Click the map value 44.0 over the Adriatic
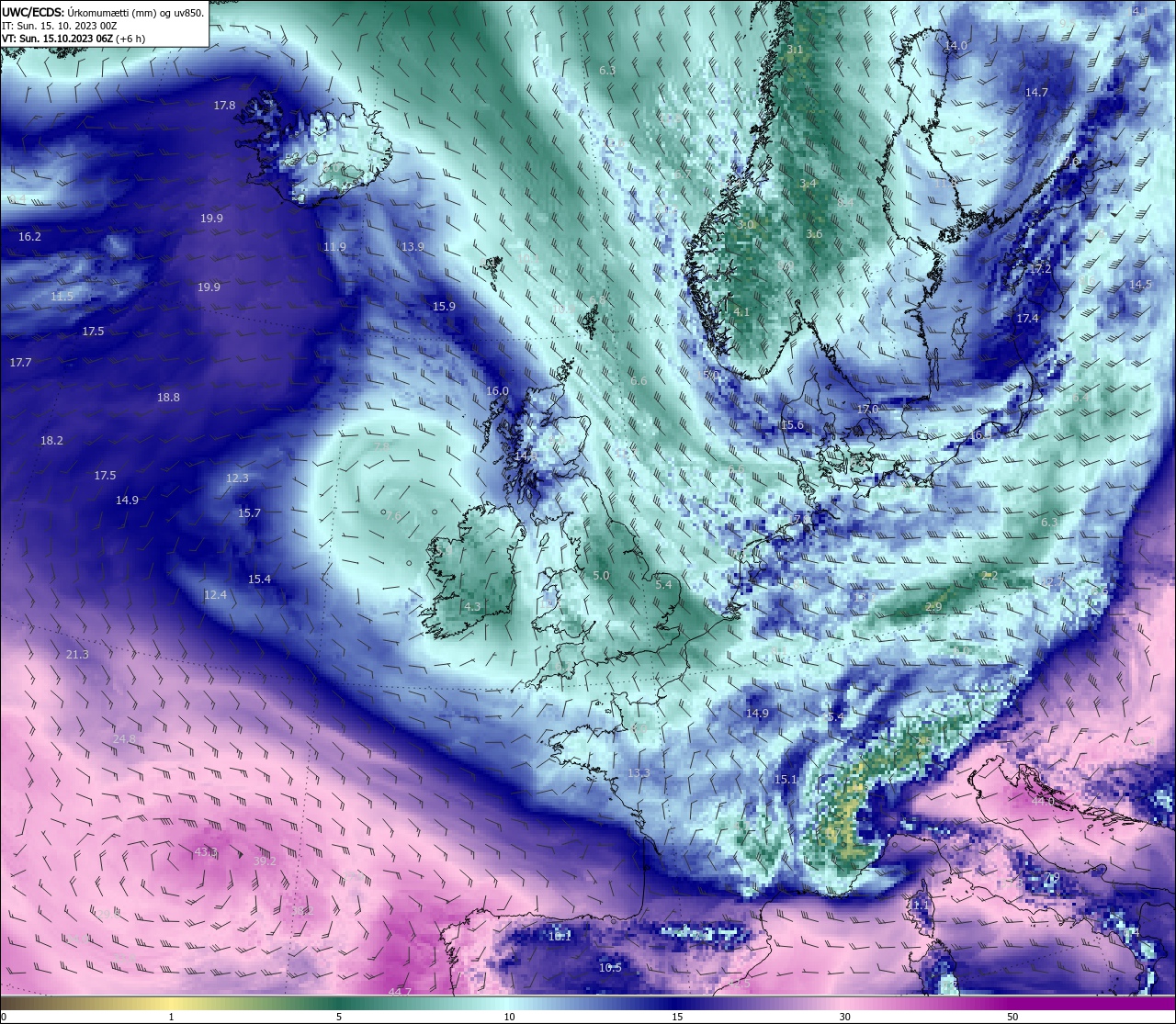Image resolution: width=1176 pixels, height=1024 pixels. (1043, 802)
